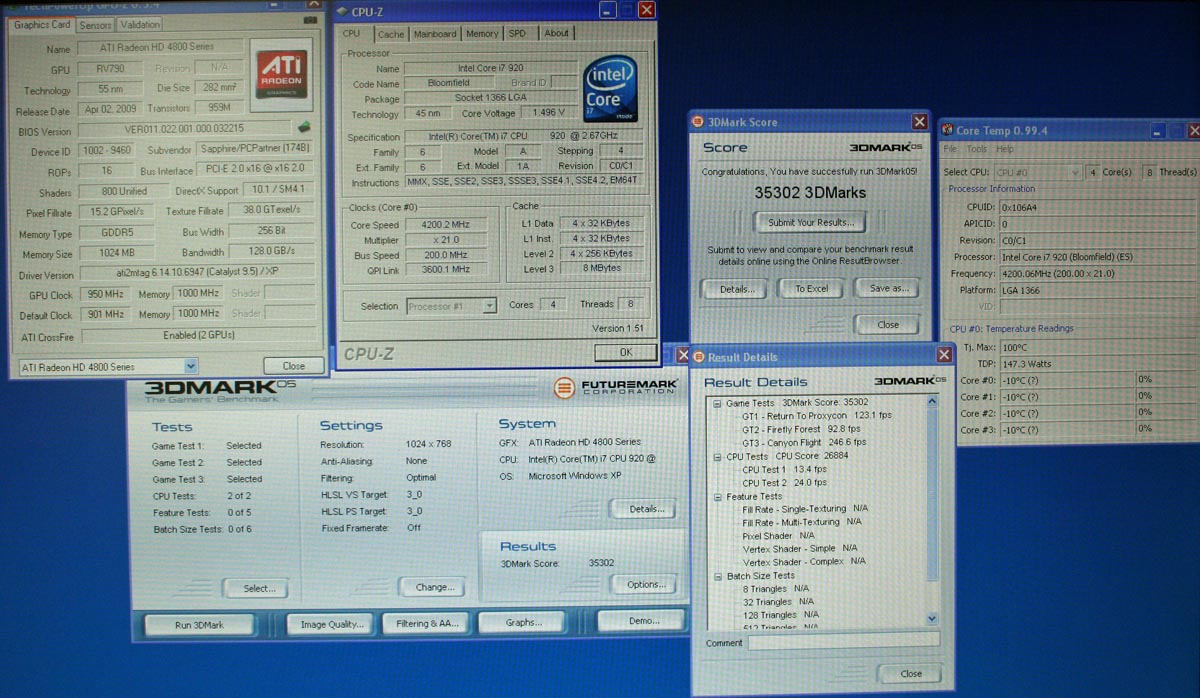The image size is (1200, 698).
Task: Click the Demo button in 3DMark05
Action: tap(643, 621)
